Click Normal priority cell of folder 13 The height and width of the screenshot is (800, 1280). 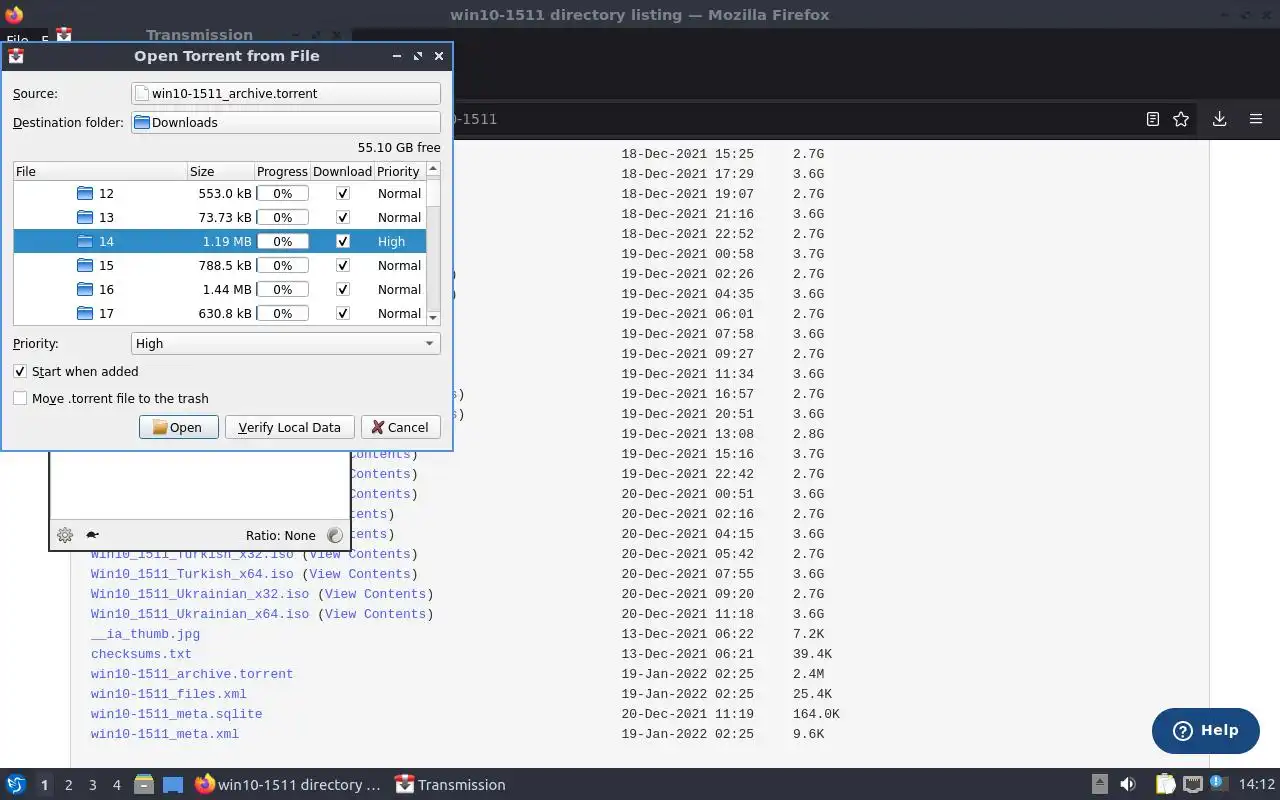click(x=399, y=217)
